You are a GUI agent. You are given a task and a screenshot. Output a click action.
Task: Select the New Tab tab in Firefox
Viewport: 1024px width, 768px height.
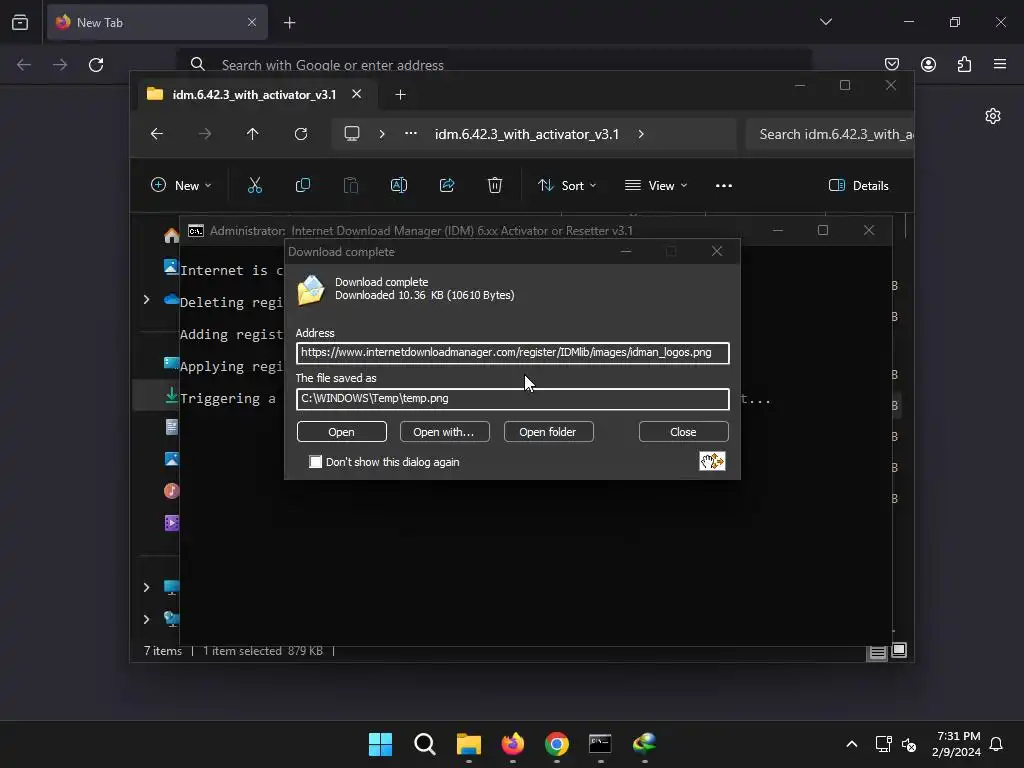[157, 22]
